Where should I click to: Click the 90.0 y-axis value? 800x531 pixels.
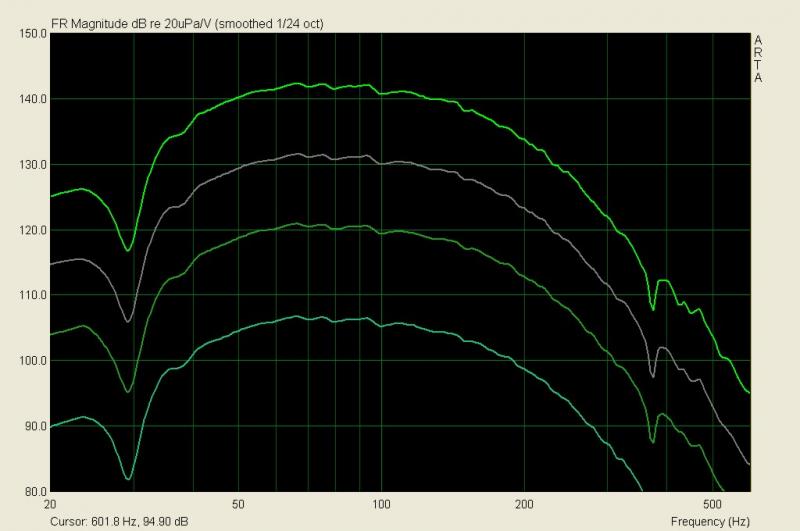(x=36, y=426)
